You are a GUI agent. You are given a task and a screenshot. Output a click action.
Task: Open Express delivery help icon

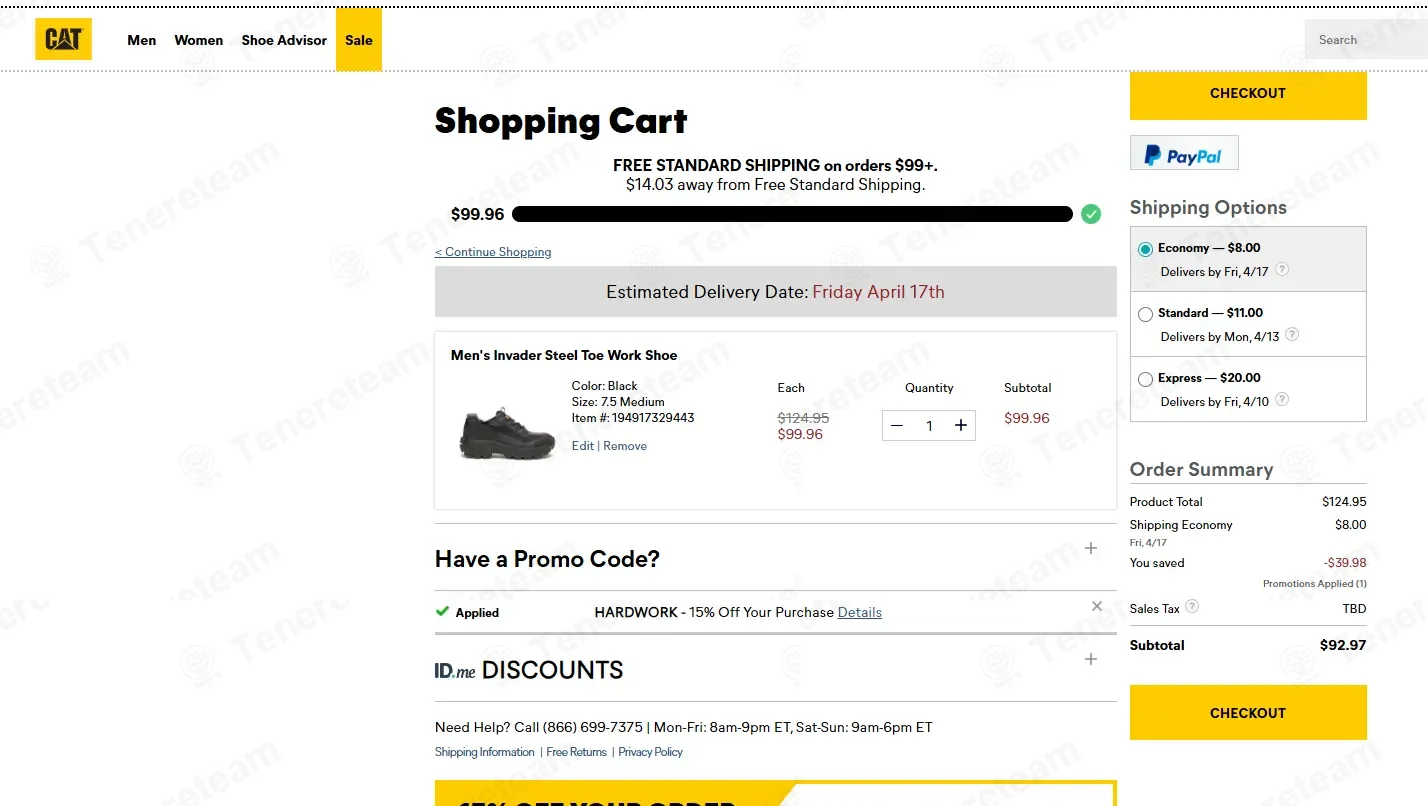(x=1282, y=400)
